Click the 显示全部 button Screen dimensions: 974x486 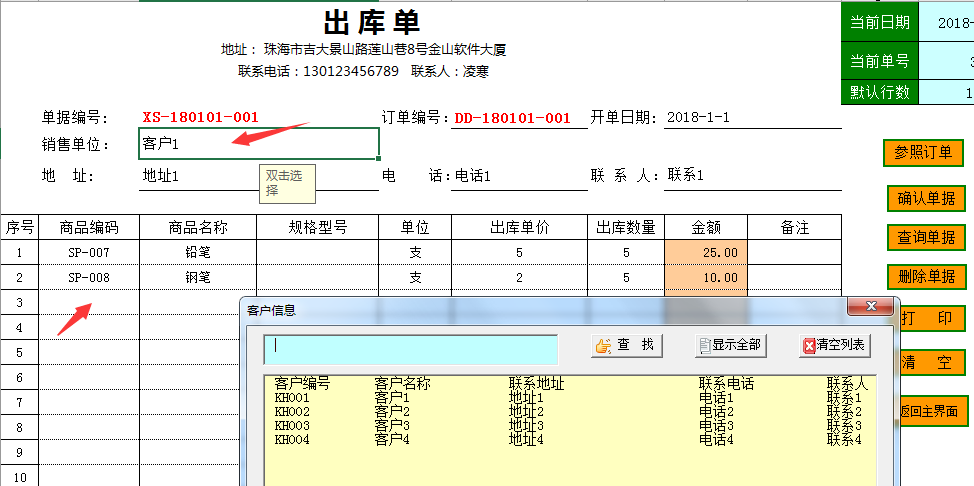[x=730, y=345]
